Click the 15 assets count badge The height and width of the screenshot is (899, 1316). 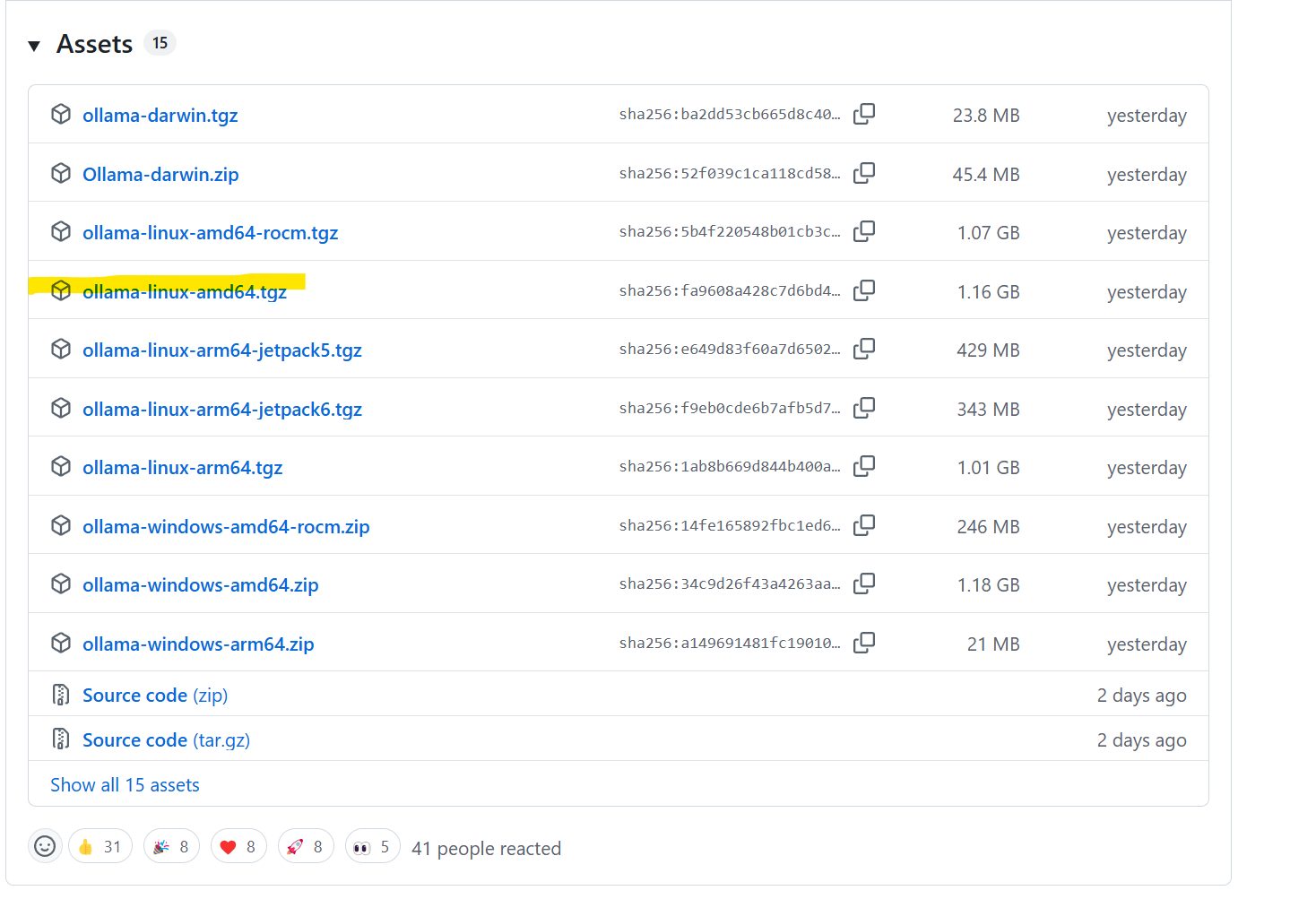[x=160, y=43]
